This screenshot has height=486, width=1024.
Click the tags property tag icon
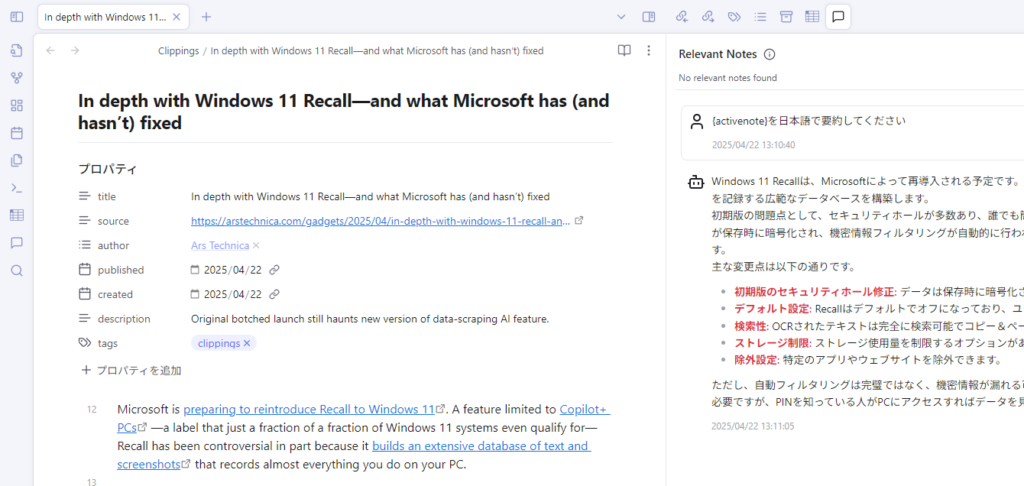pos(84,342)
